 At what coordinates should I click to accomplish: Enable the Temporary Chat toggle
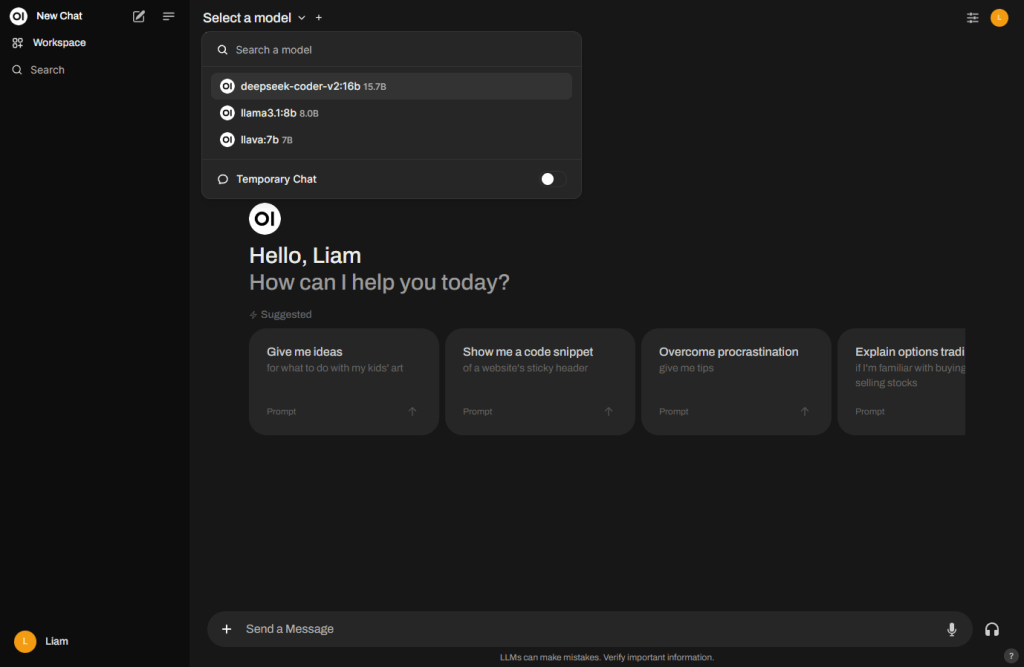[x=552, y=179]
